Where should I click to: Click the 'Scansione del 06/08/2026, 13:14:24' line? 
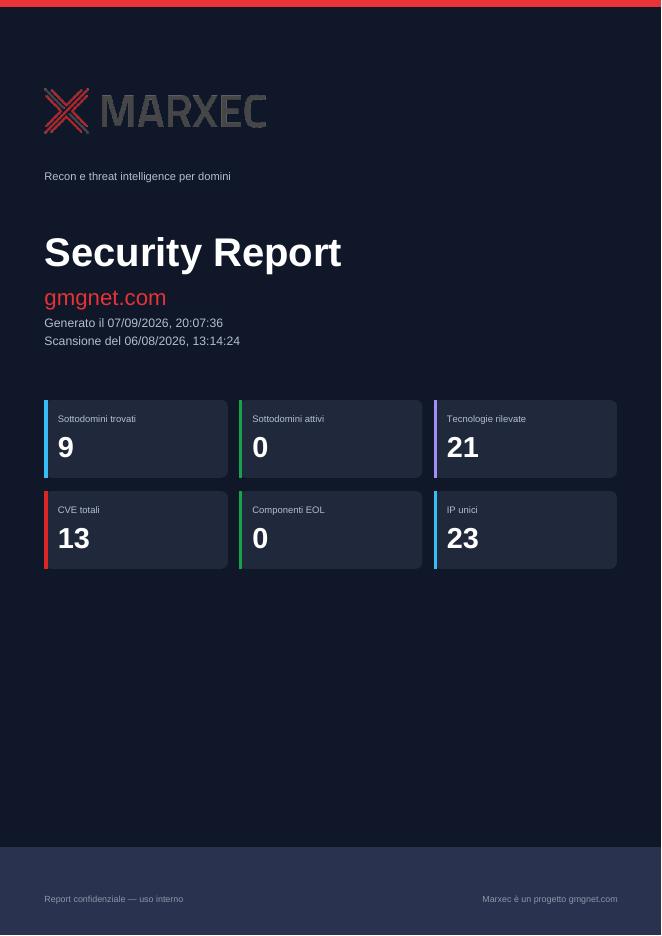[x=142, y=341]
